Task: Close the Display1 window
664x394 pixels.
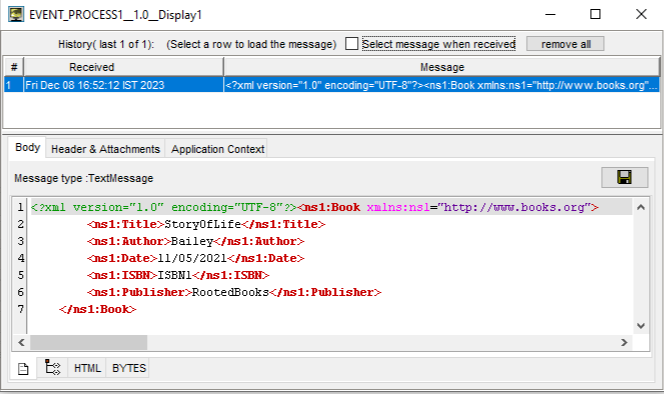Action: click(641, 14)
